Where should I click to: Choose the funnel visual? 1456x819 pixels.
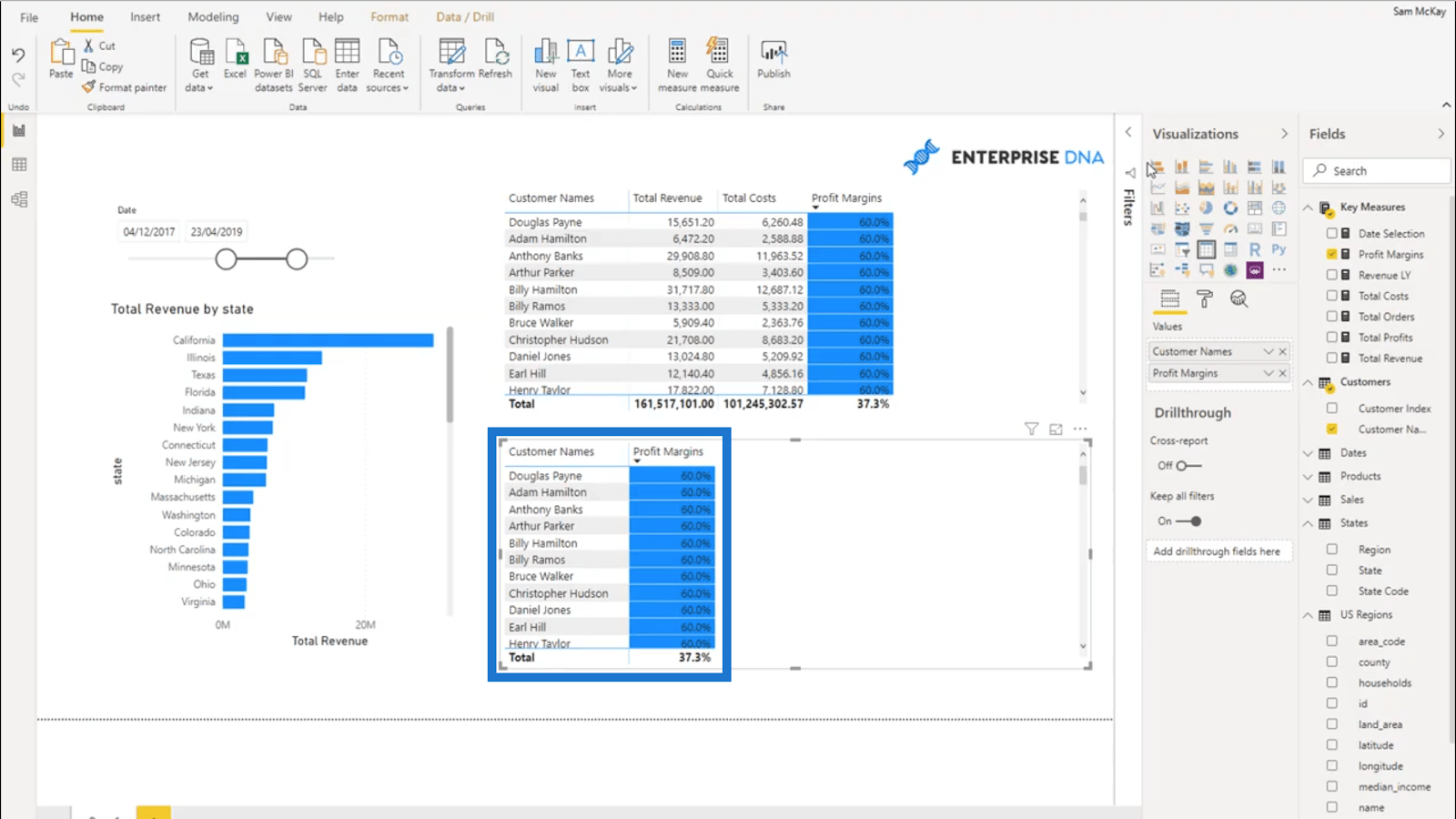1206,228
